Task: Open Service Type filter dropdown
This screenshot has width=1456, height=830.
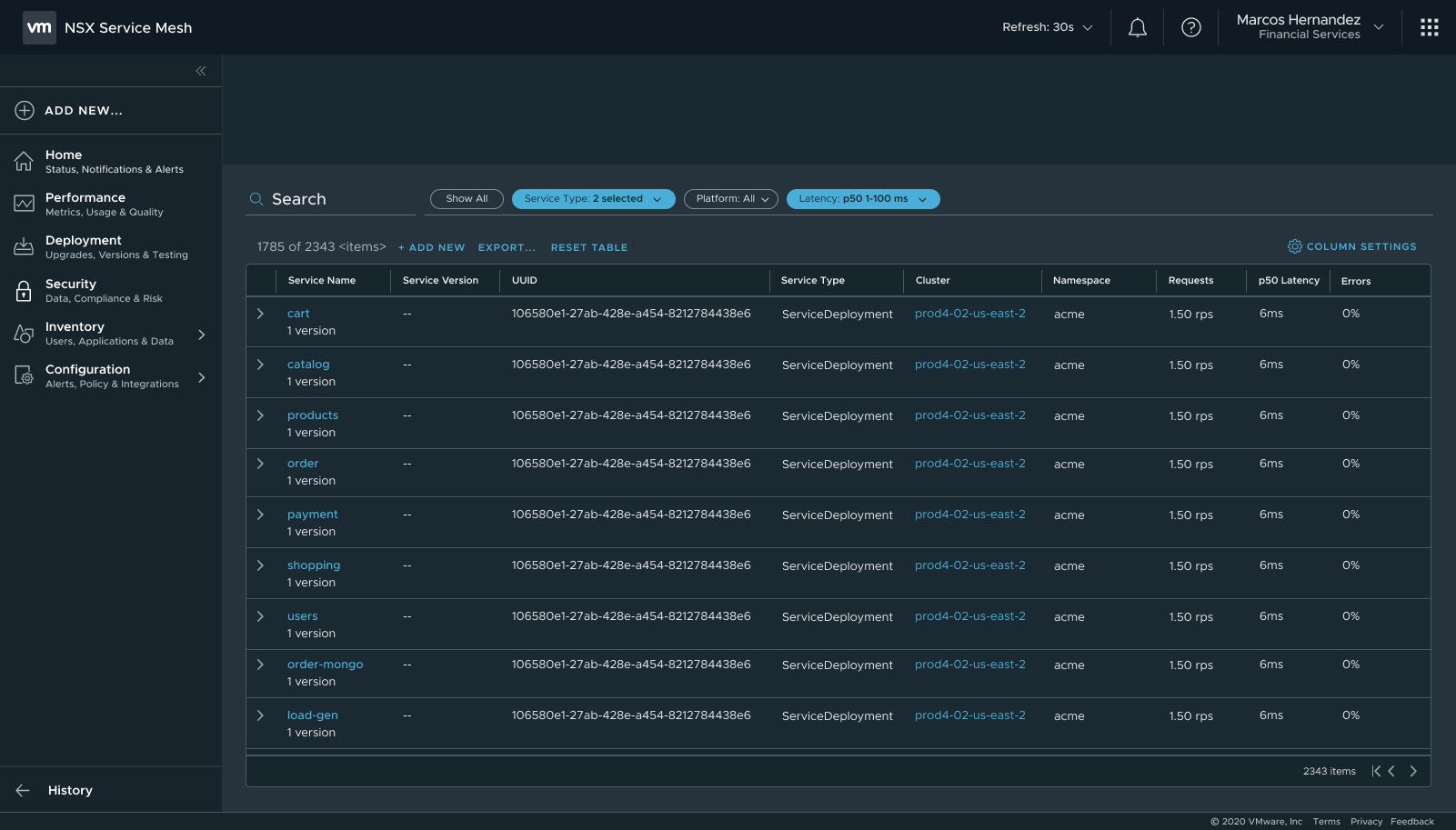Action: pyautogui.click(x=593, y=199)
